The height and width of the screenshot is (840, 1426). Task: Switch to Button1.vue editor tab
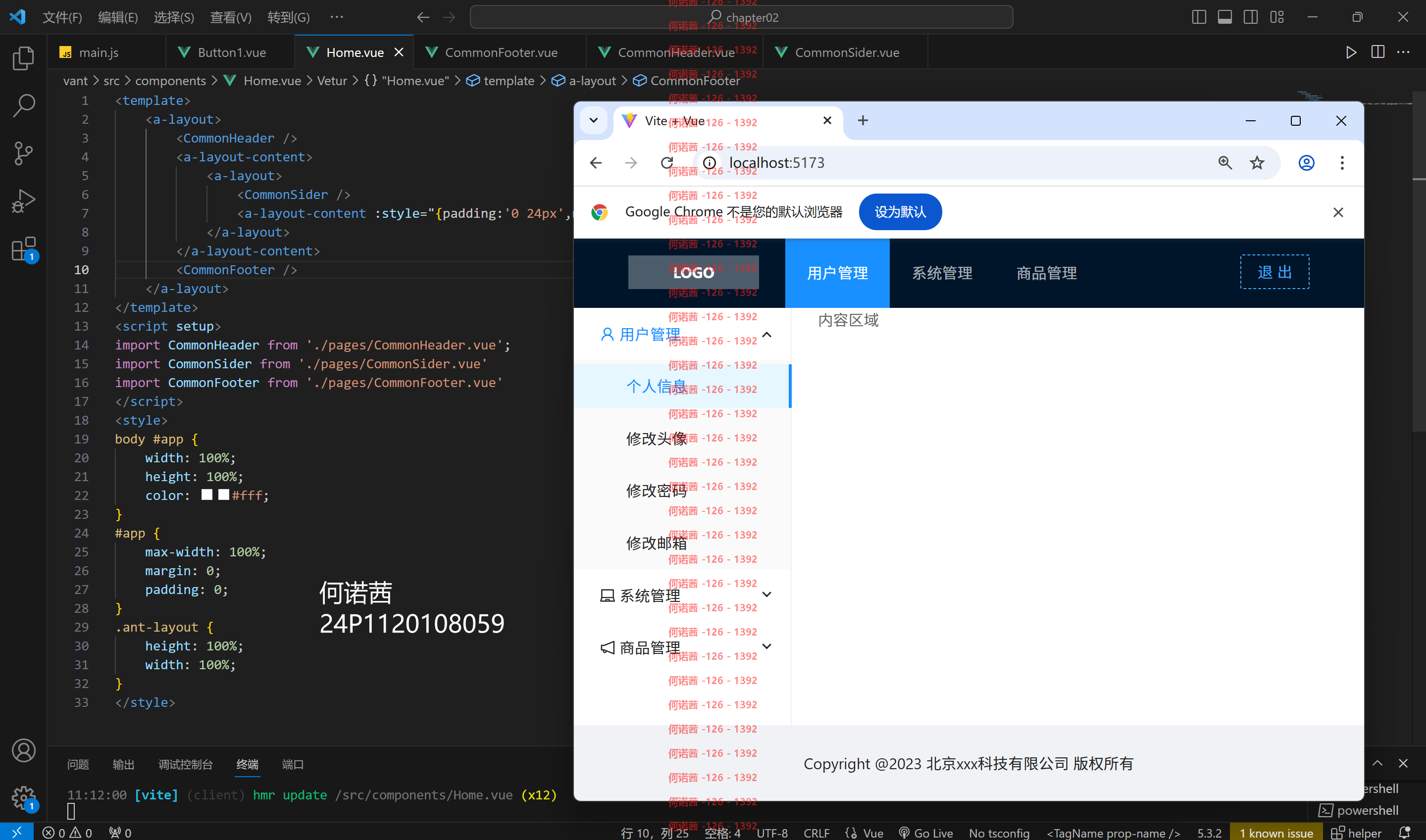click(230, 52)
